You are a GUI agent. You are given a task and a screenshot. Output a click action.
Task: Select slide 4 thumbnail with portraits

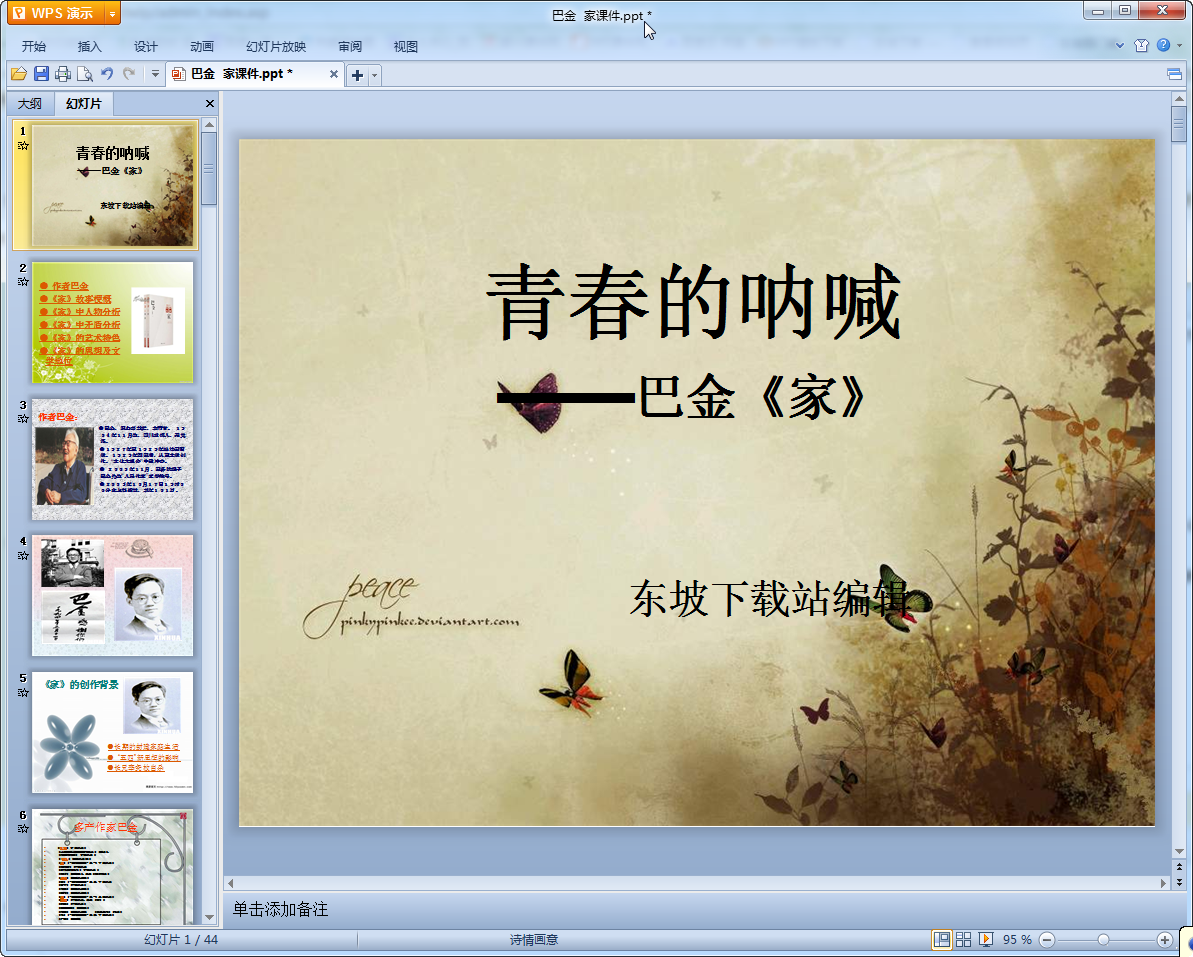coord(113,596)
